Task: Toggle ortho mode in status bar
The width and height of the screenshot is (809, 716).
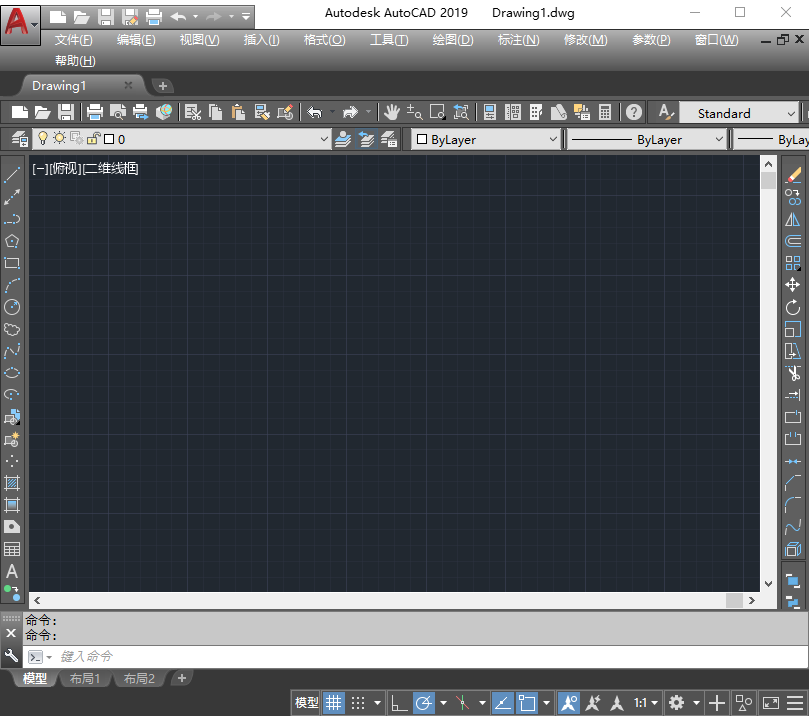Action: point(399,703)
